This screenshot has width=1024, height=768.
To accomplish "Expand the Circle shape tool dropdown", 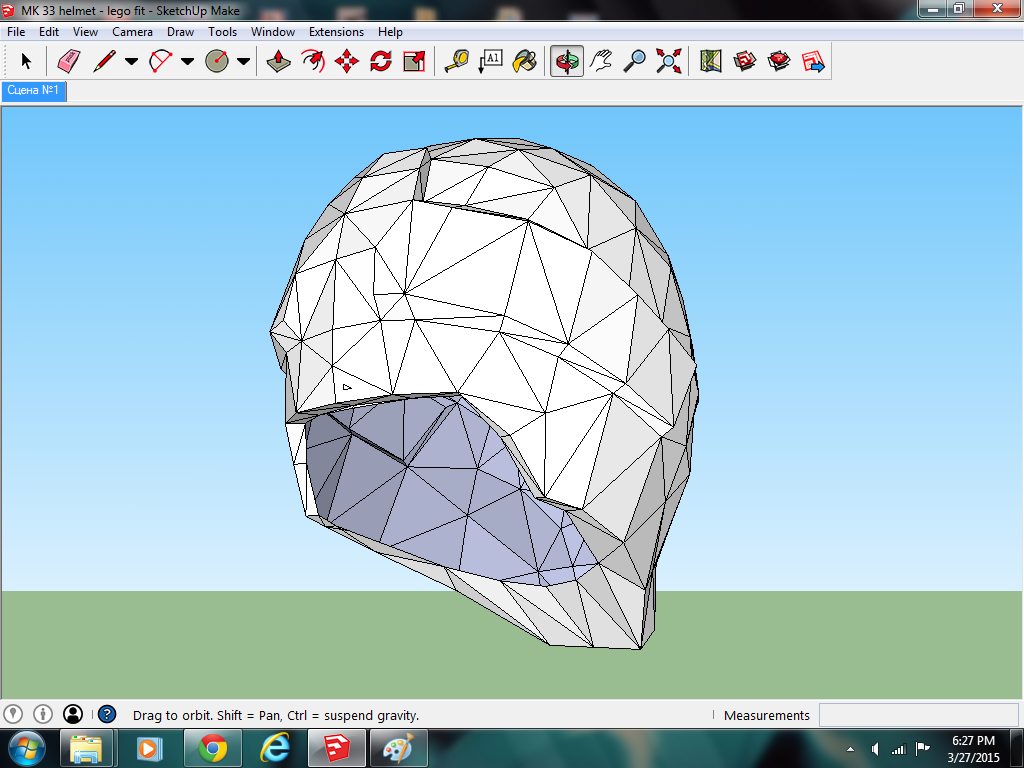I will point(243,62).
